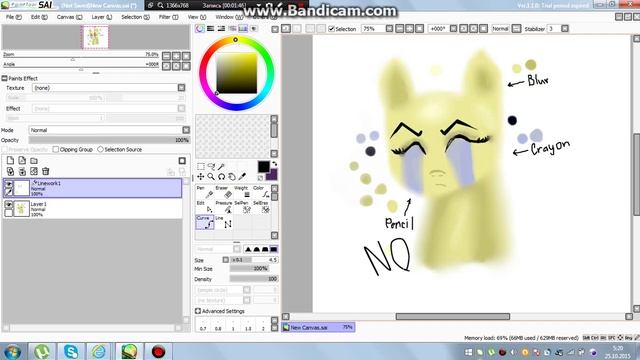Select the SelPen tool

click(242, 207)
